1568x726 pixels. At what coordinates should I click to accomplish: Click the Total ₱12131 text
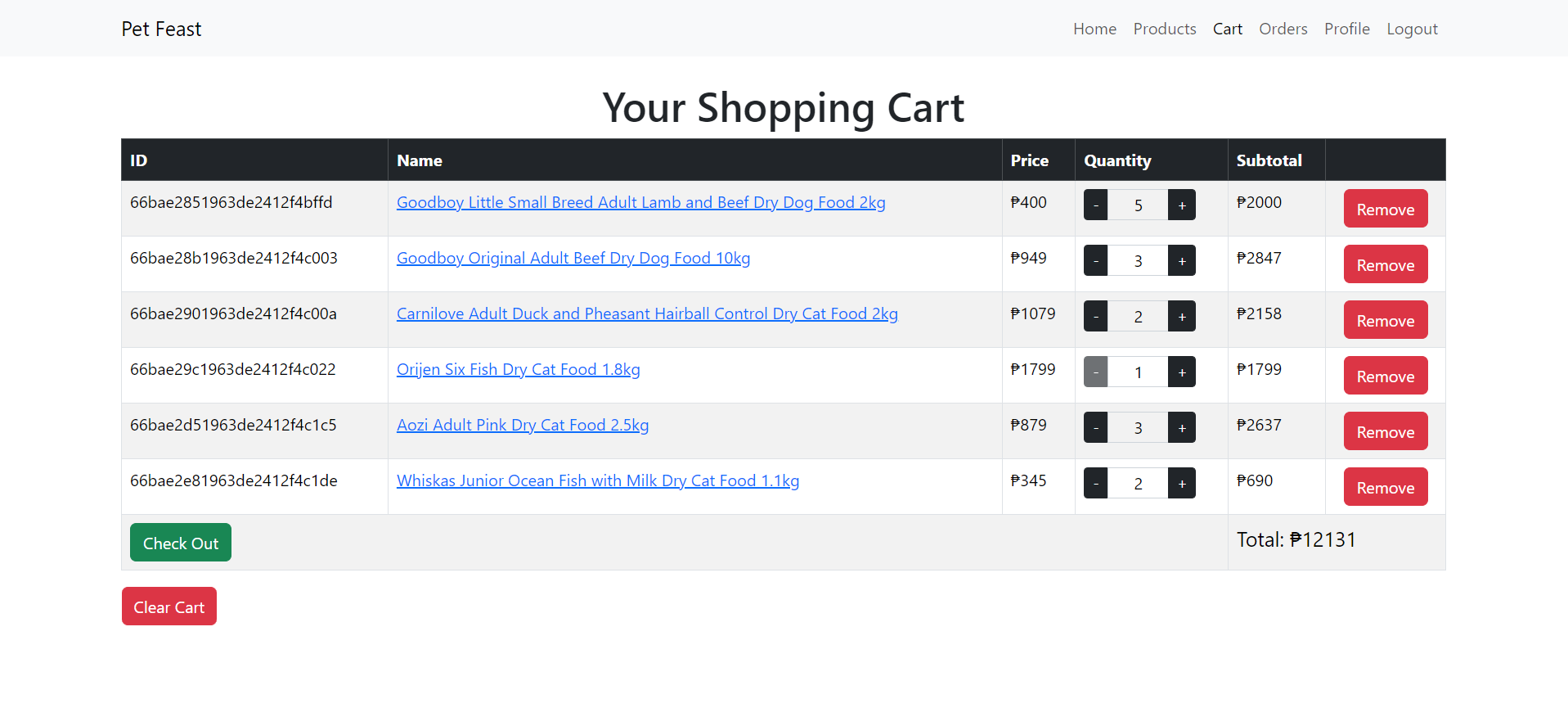click(1296, 539)
